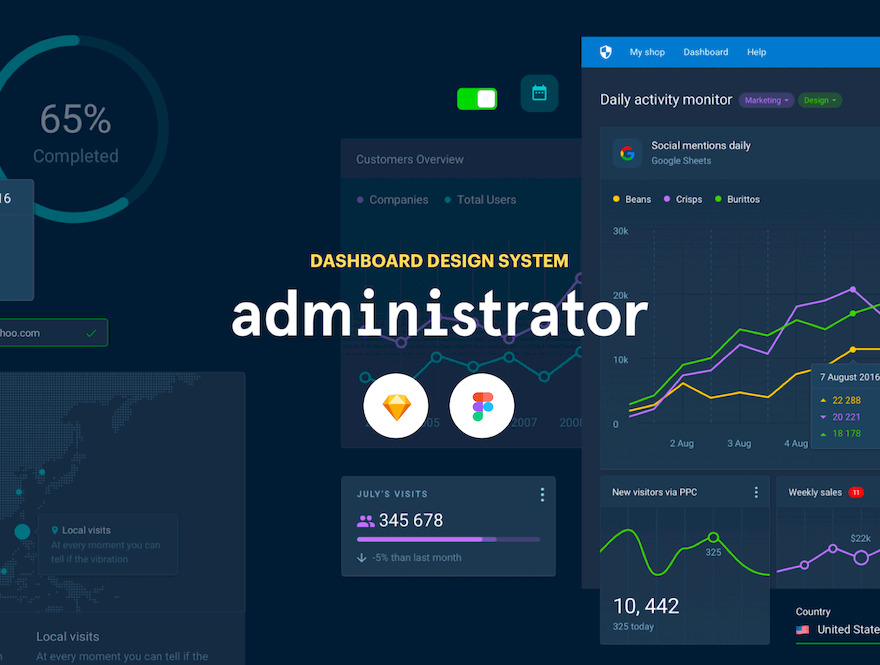This screenshot has width=880, height=665.
Task: Open July's Visits three-dot menu
Action: [542, 494]
